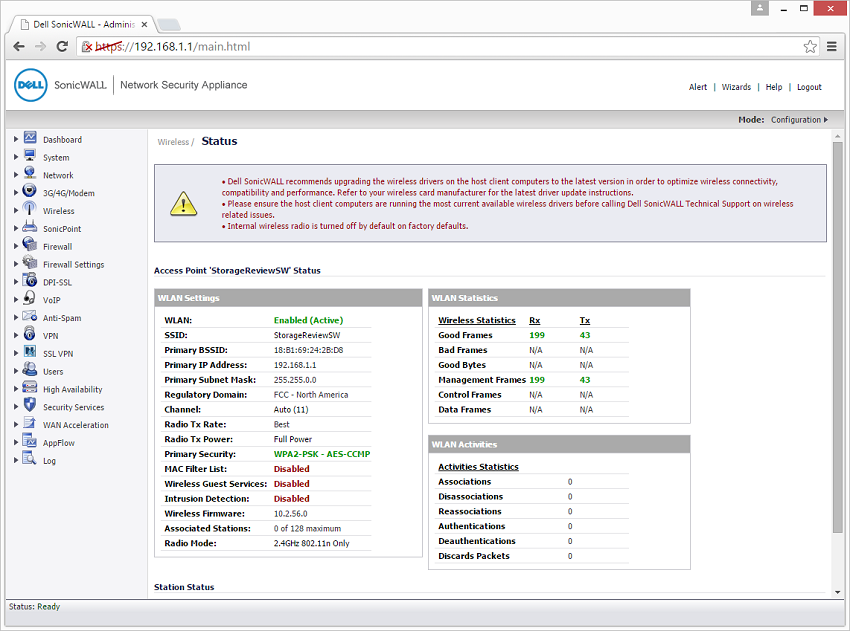The width and height of the screenshot is (850, 631).
Task: Open the Wizards link
Action: pyautogui.click(x=736, y=87)
